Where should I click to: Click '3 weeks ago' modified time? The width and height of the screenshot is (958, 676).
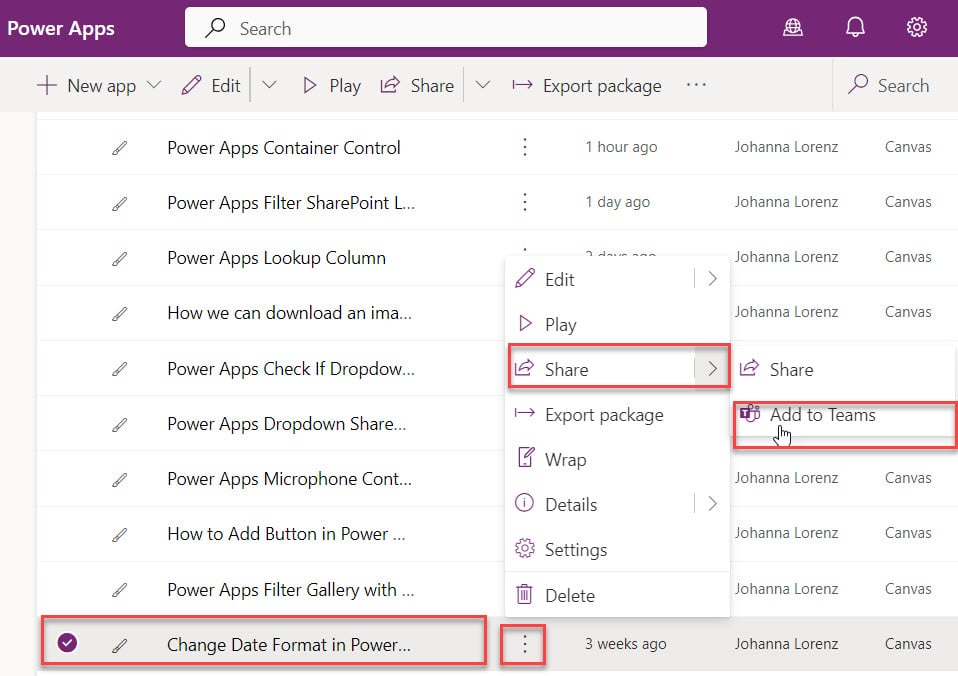click(626, 644)
